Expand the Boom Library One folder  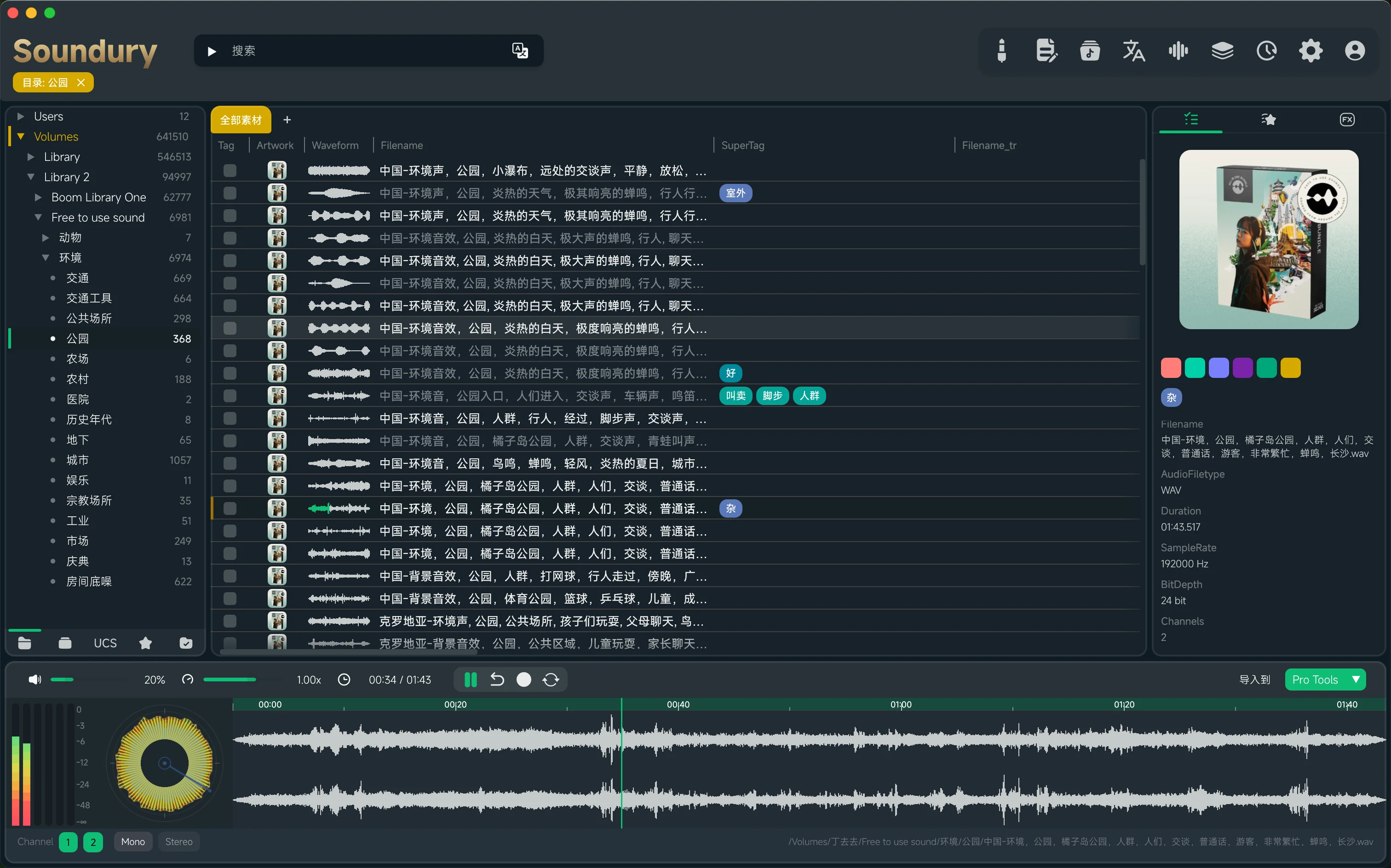(x=38, y=197)
